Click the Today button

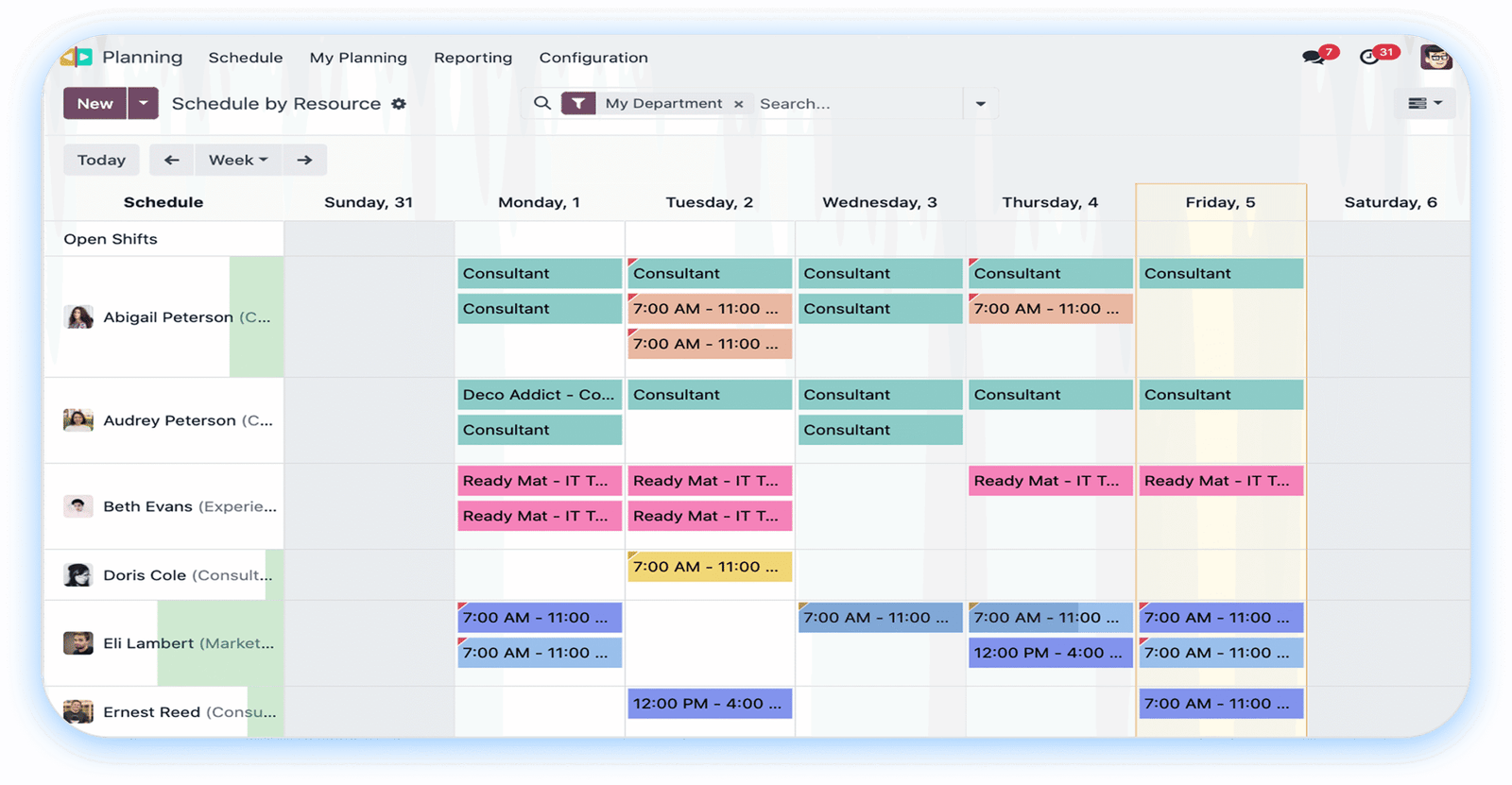click(x=101, y=161)
